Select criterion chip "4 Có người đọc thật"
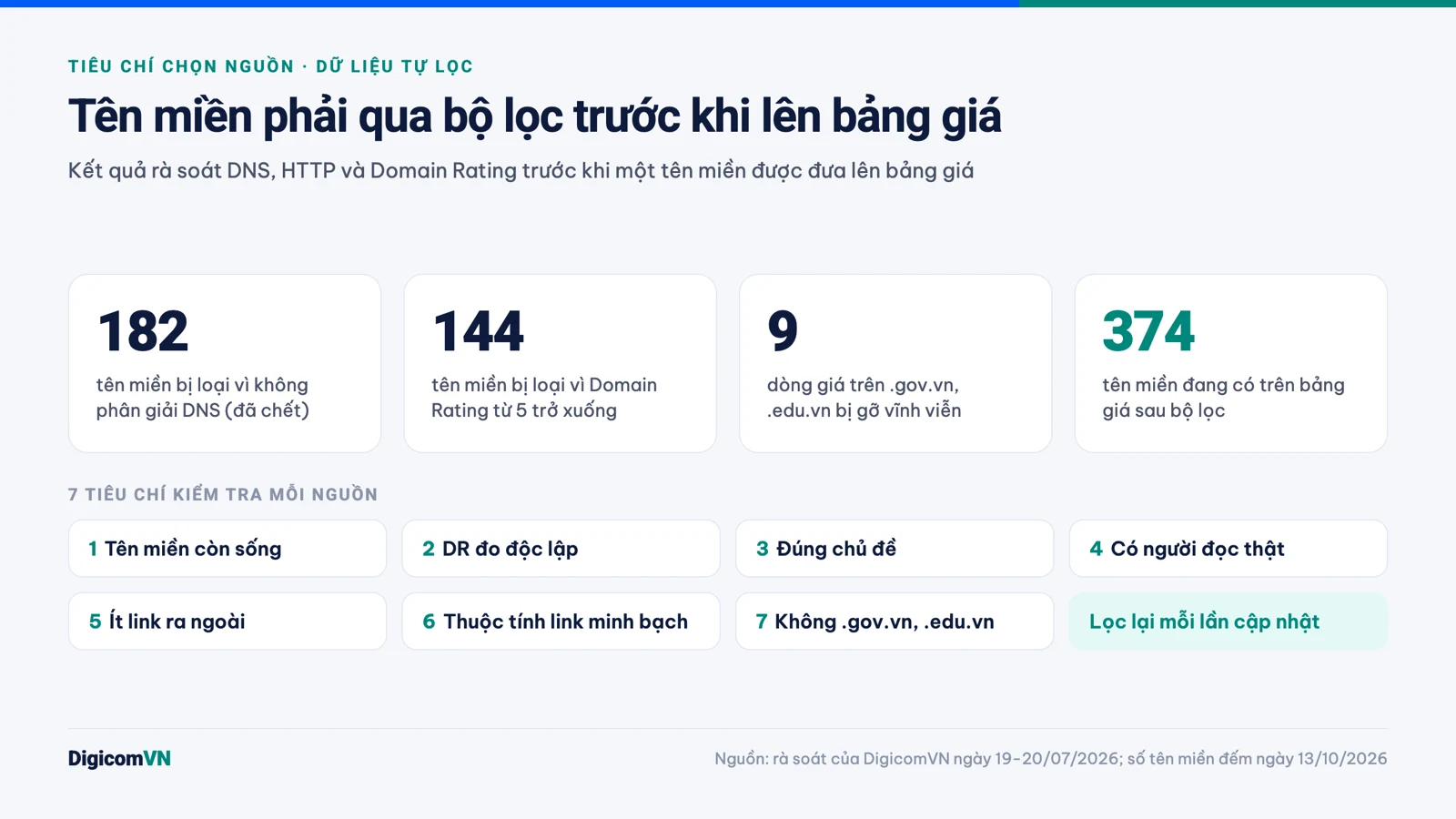Screen dimensions: 1456x819 (1228, 549)
